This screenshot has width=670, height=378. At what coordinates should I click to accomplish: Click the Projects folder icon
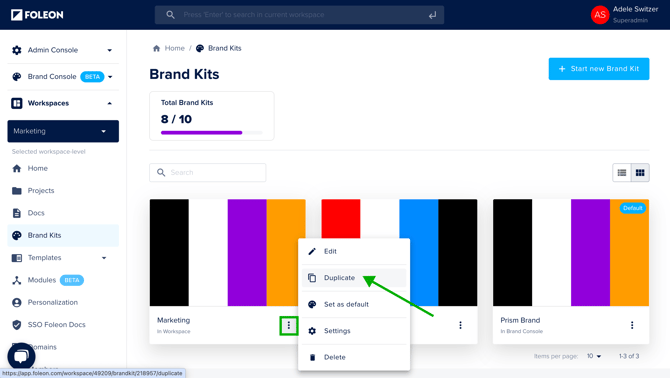coord(17,190)
